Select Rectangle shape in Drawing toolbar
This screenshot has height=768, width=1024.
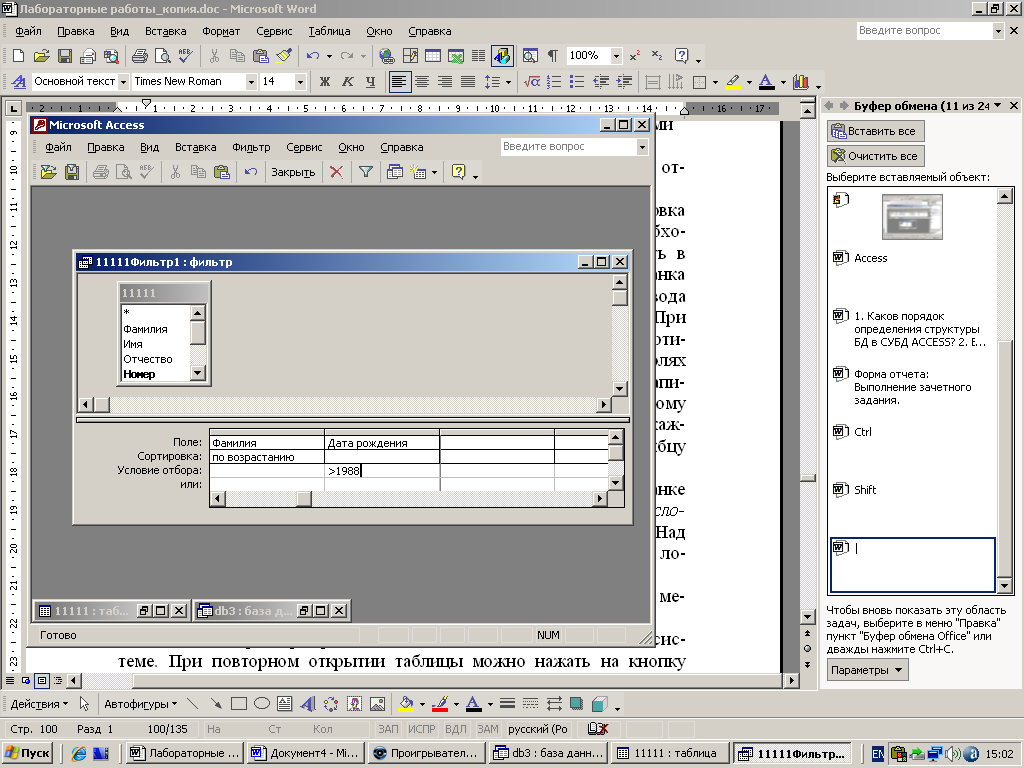pyautogui.click(x=239, y=704)
